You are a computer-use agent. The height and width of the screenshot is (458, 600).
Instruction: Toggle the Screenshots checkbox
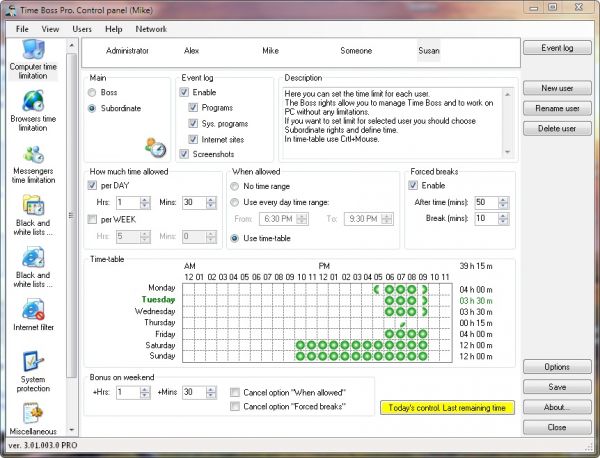184,154
